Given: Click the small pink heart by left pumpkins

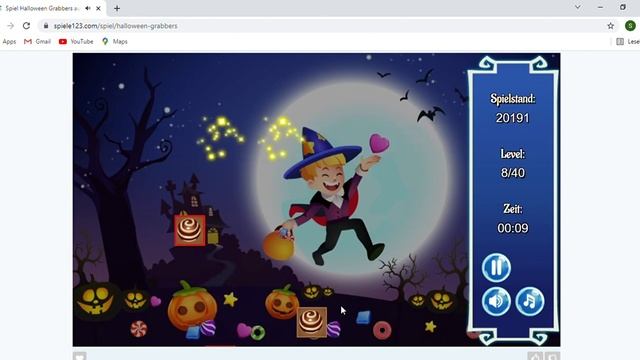Looking at the screenshot, I should point(156,301).
